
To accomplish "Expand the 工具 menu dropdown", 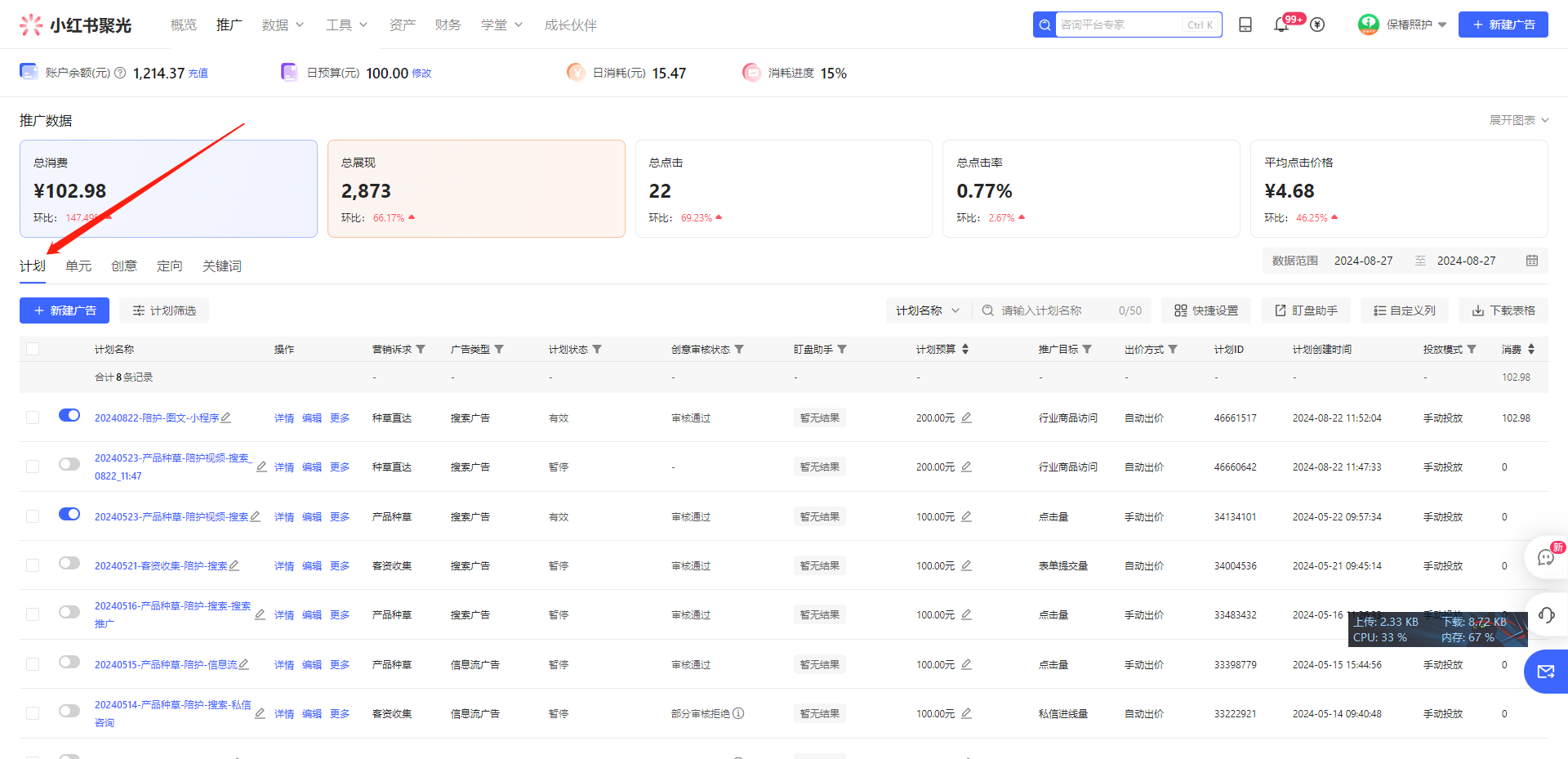I will tap(346, 25).
